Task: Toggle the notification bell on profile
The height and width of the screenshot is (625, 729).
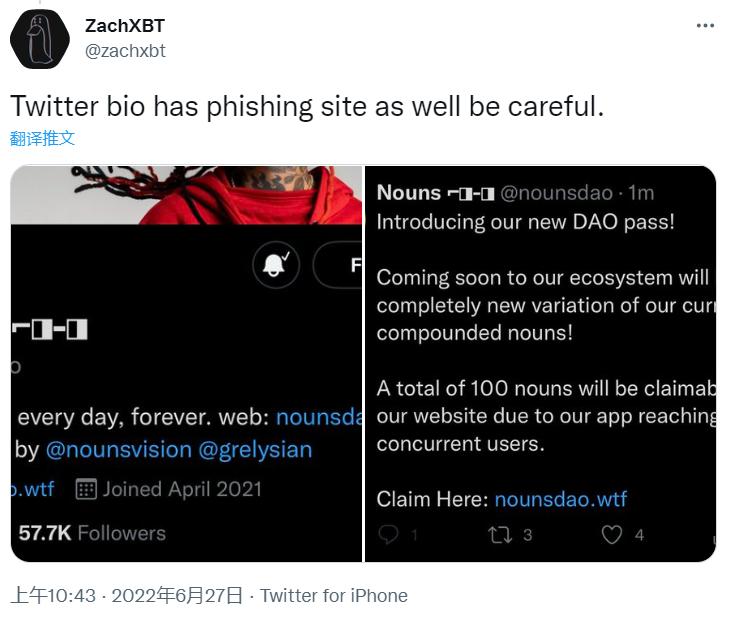Action: tap(274, 265)
